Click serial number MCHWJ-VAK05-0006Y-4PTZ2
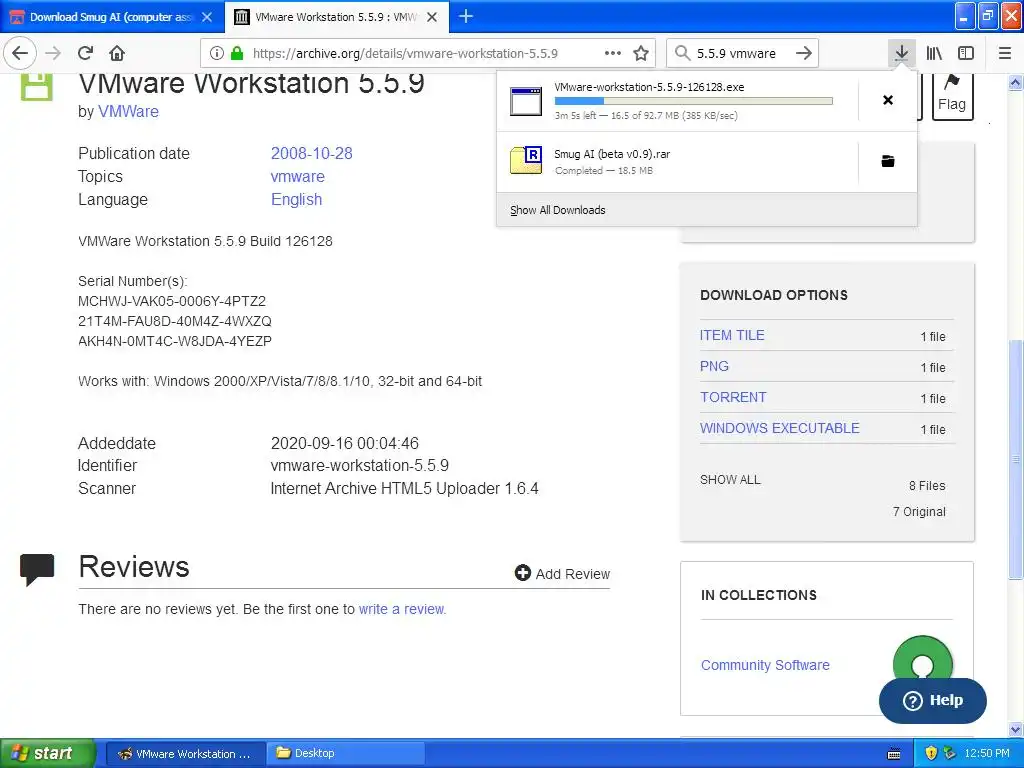Screen dimensions: 1024x768 (x=172, y=301)
